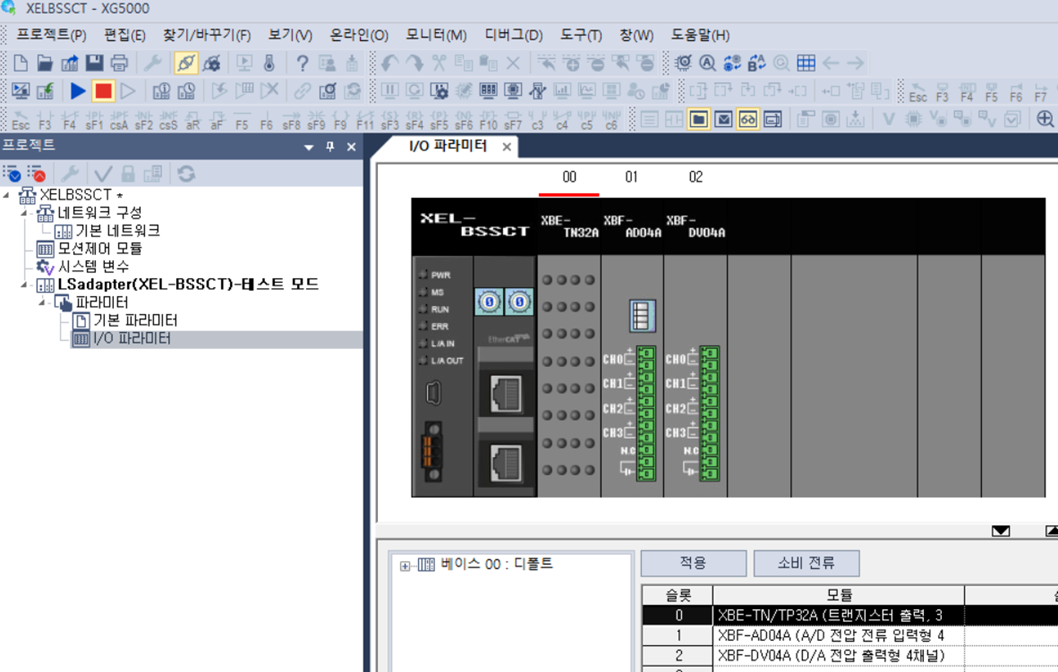Click the question mark help icon
The image size is (1058, 672).
tap(302, 63)
